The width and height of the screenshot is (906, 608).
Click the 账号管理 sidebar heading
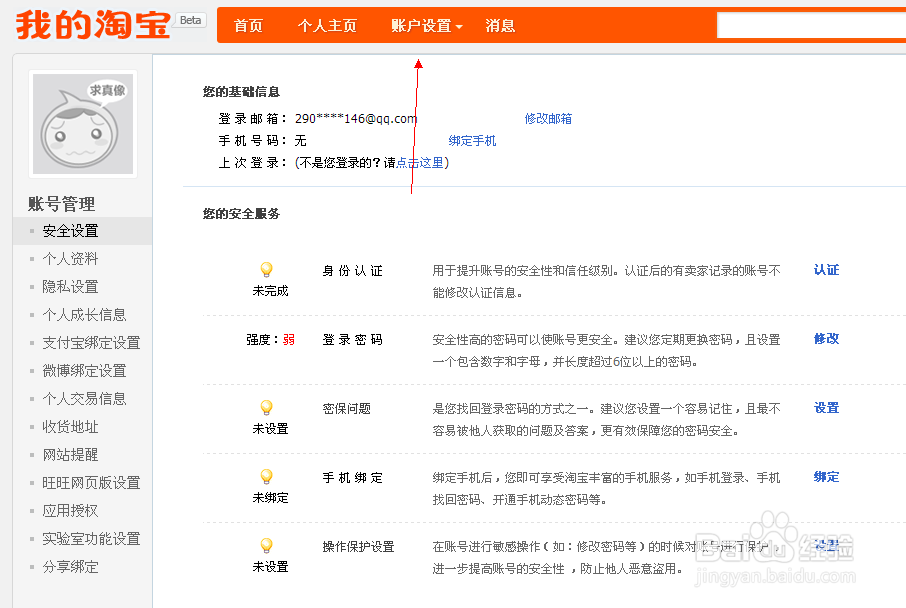61,203
